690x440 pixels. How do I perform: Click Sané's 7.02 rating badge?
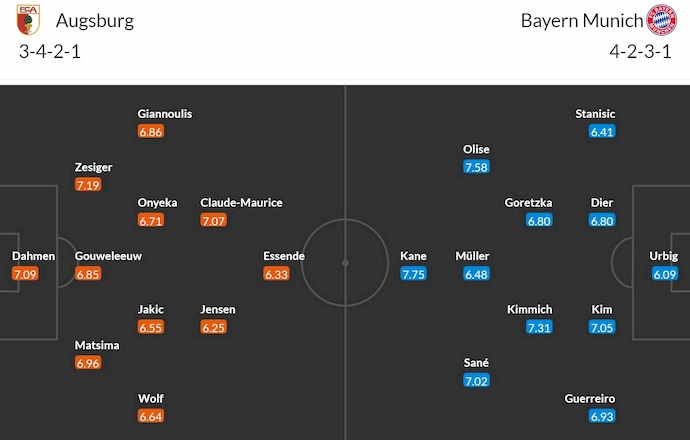pos(476,381)
